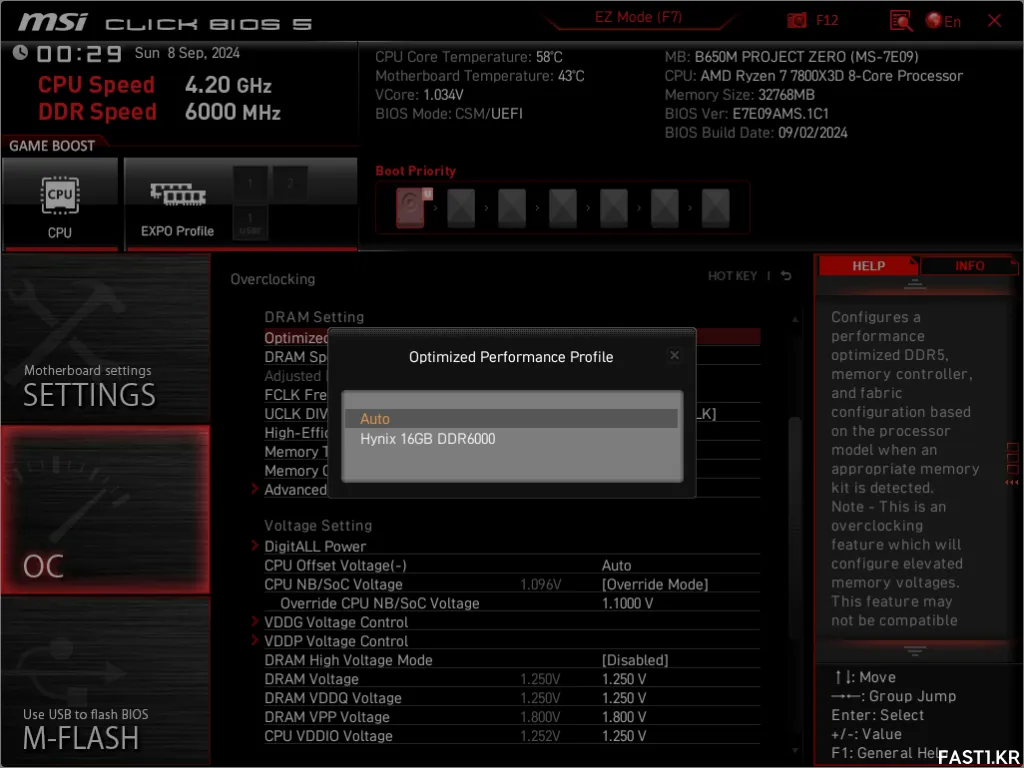Select EXPO profile 1

click(250, 184)
